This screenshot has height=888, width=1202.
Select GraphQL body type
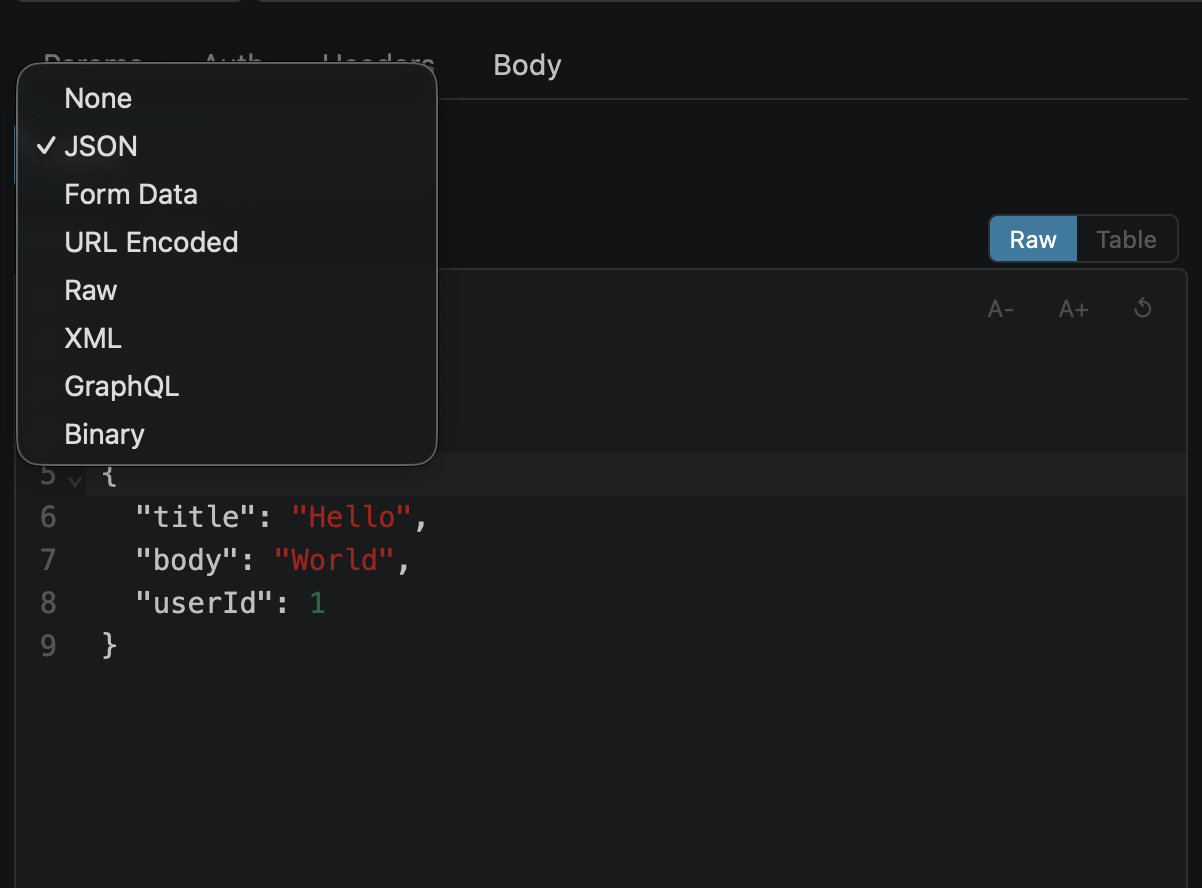coord(227,386)
